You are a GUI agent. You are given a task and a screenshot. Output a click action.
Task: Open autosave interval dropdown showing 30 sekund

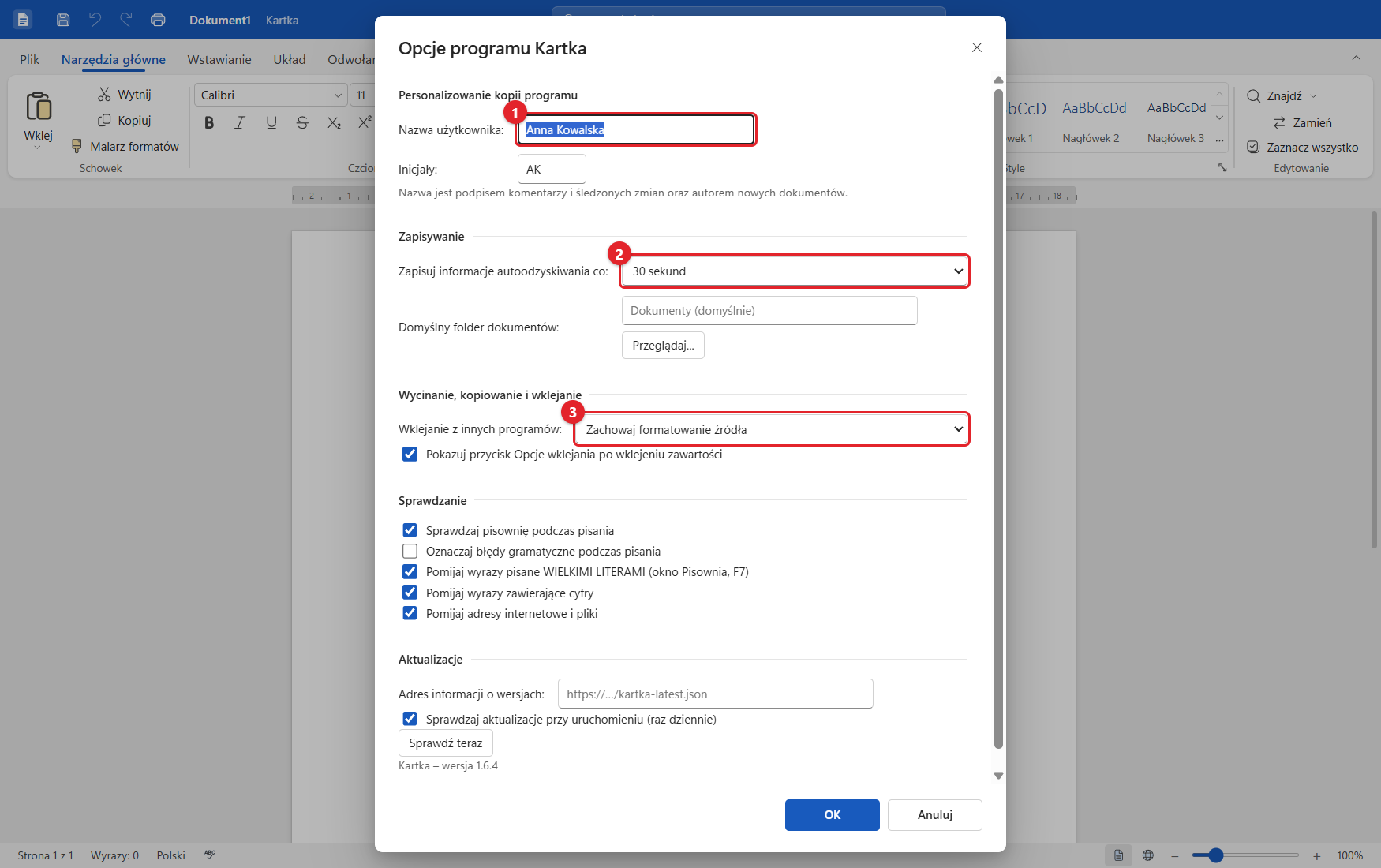795,271
